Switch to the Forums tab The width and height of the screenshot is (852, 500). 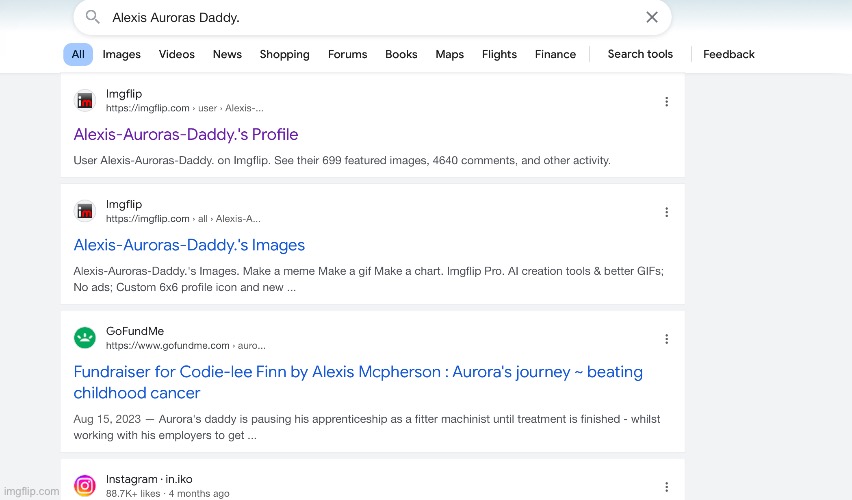pyautogui.click(x=348, y=54)
